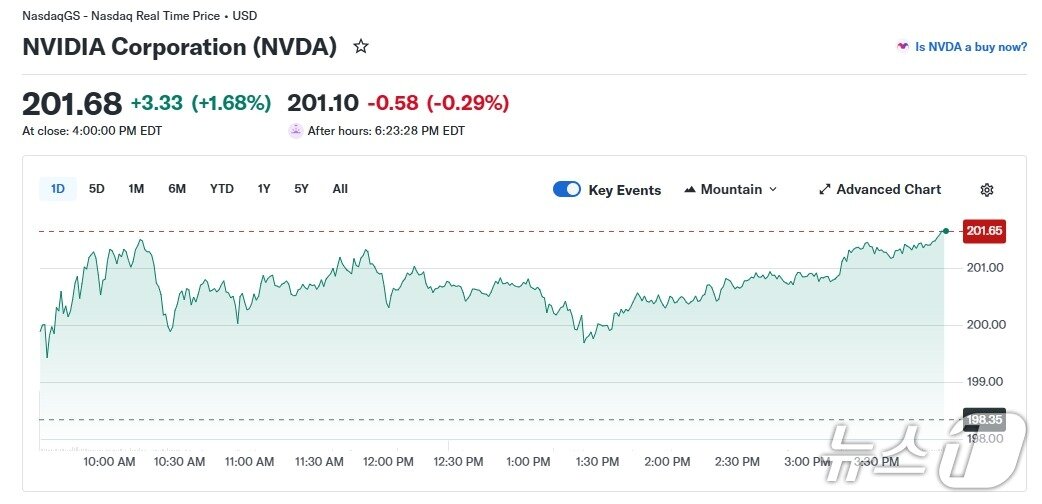Choose the 1M chart range

pyautogui.click(x=136, y=189)
